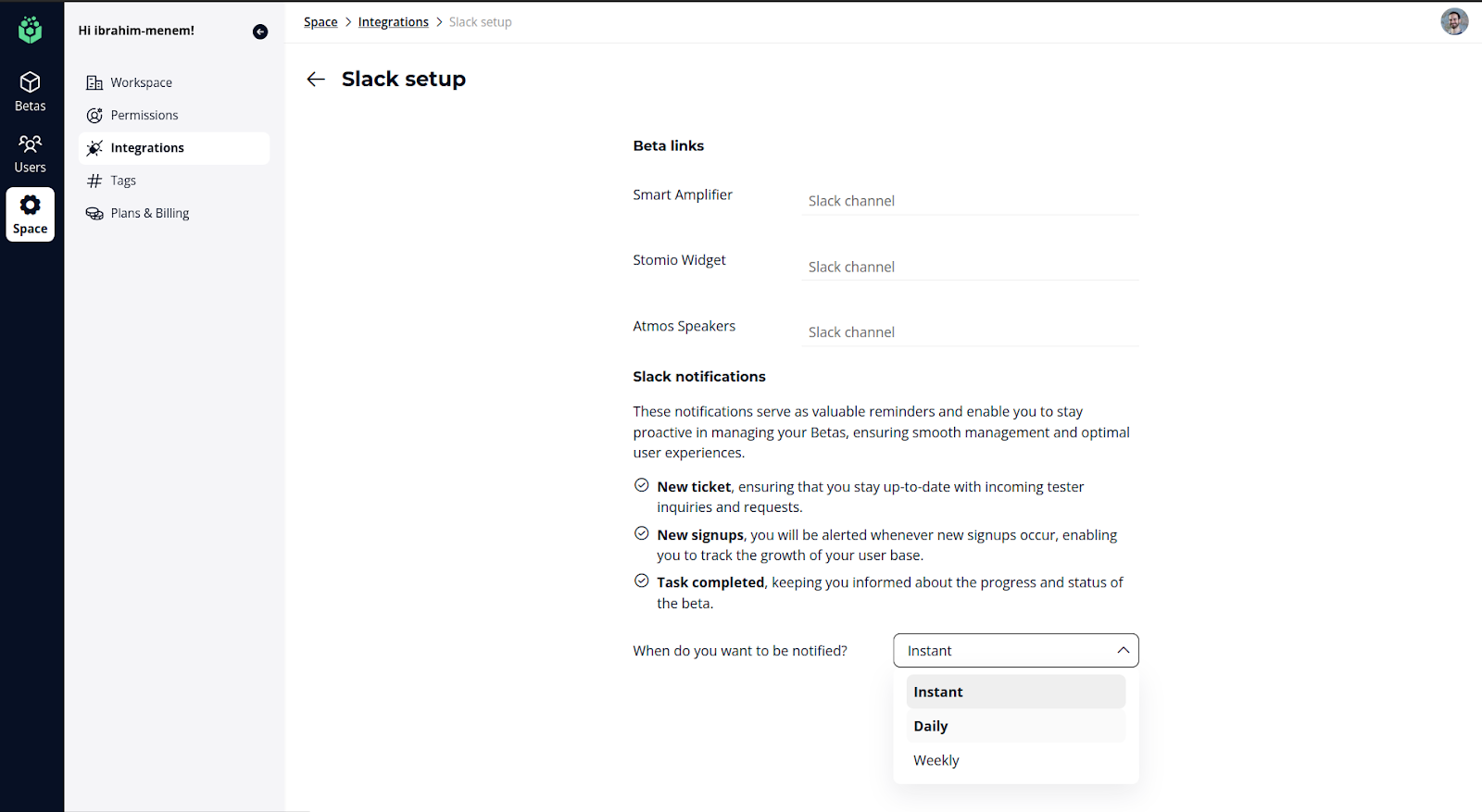
Task: Click the Space breadcrumb link
Action: pyautogui.click(x=320, y=22)
